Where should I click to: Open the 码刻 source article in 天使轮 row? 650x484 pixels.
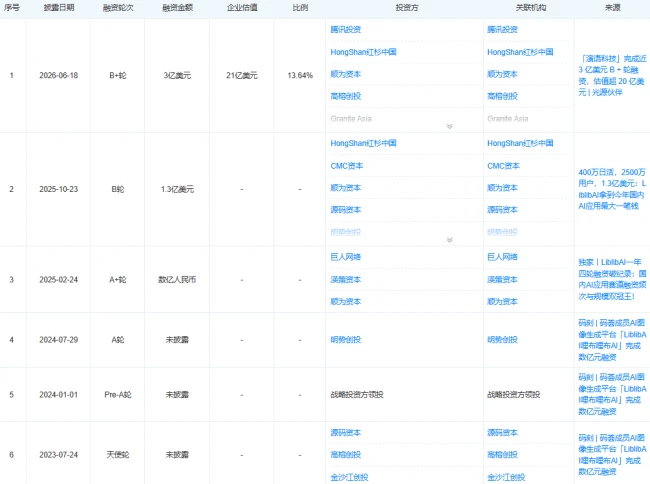[x=612, y=455]
